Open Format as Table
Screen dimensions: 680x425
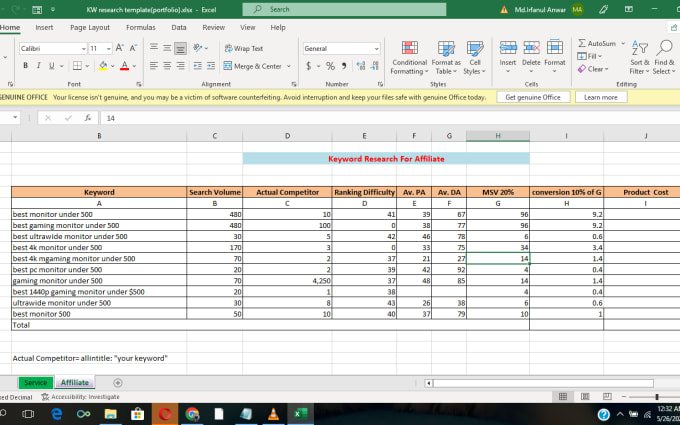click(x=446, y=58)
